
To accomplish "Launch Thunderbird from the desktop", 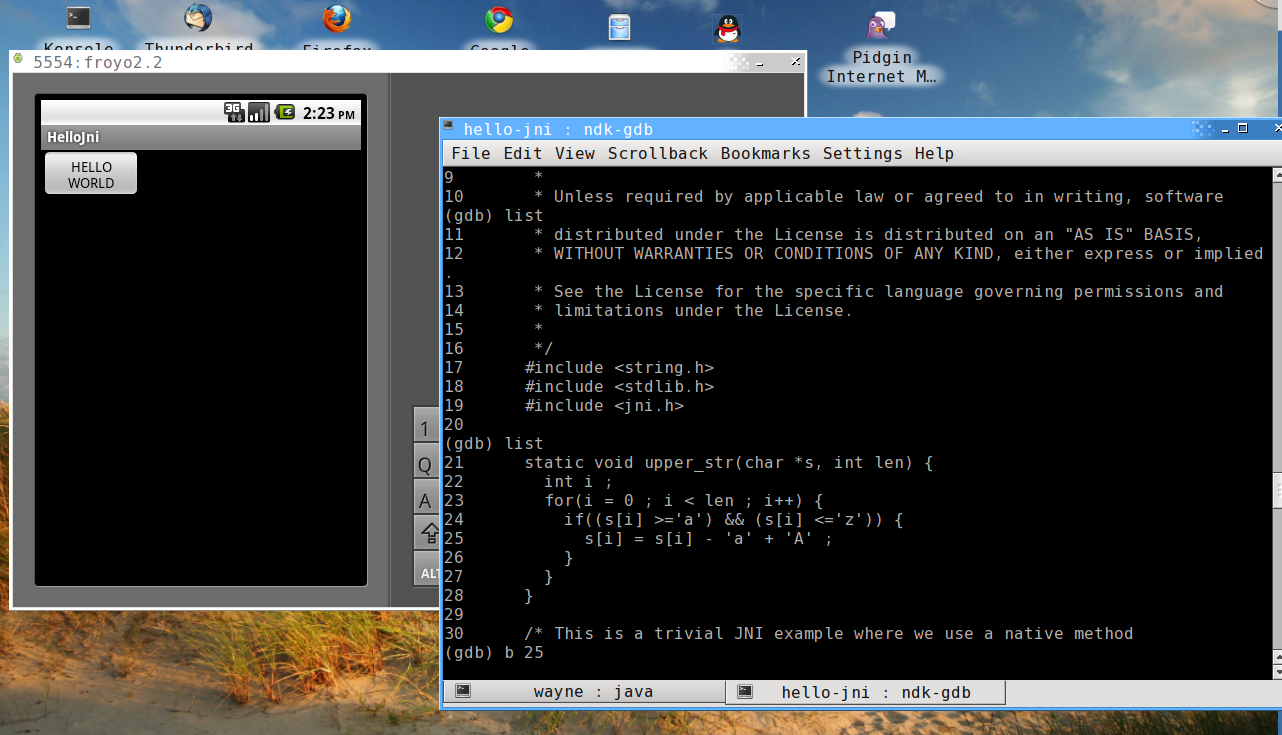I will tap(198, 18).
